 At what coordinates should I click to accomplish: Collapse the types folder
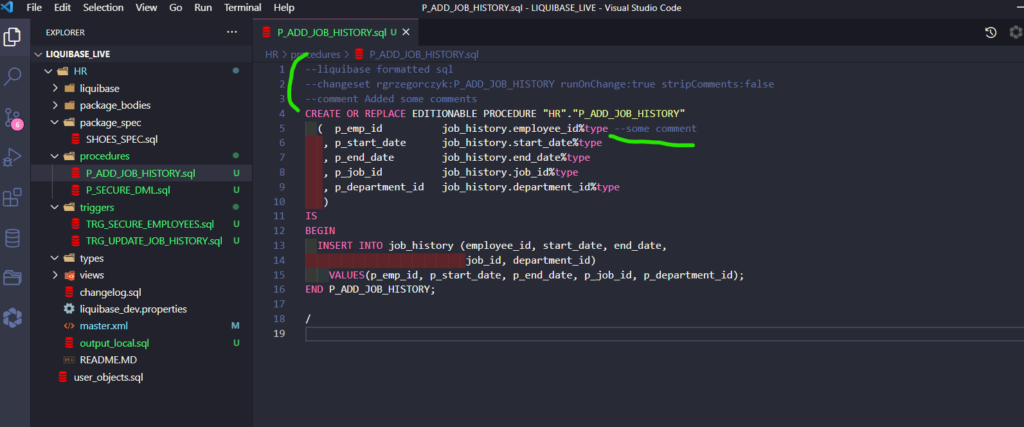tap(142, 258)
